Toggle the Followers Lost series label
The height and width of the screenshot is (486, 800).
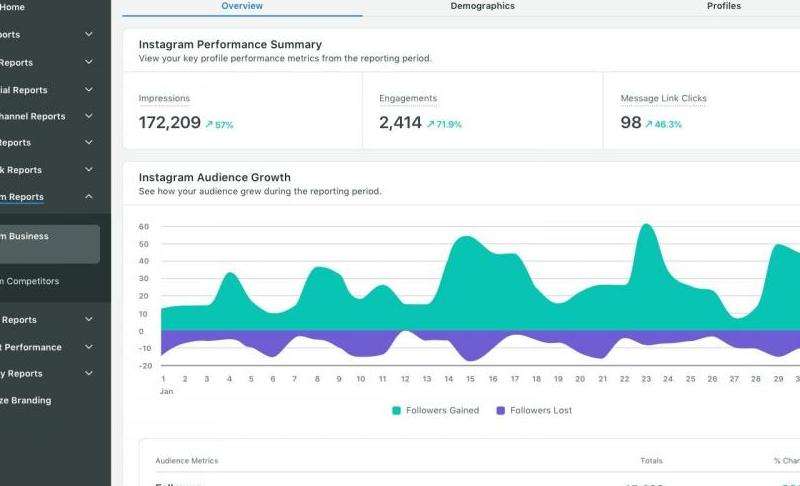(541, 410)
